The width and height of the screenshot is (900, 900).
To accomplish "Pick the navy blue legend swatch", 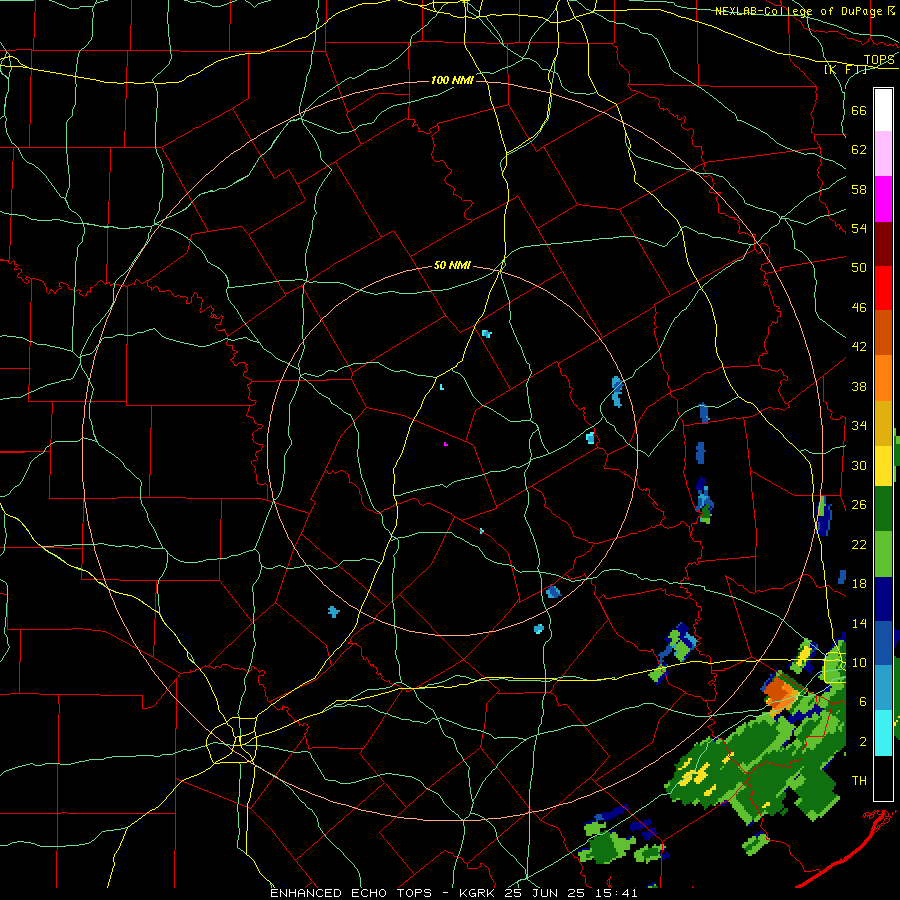I will [883, 599].
